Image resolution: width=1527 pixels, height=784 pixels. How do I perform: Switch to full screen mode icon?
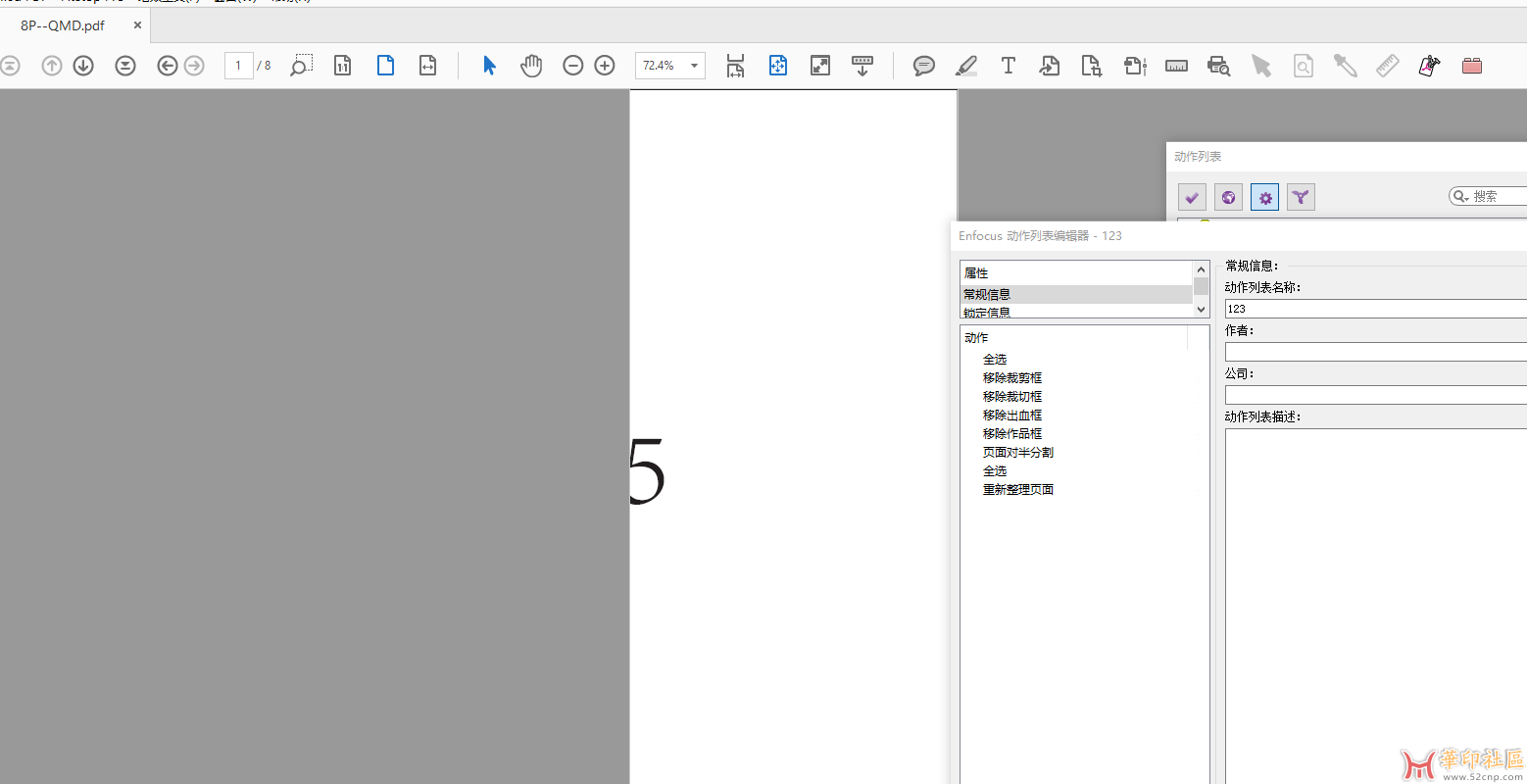tap(820, 66)
